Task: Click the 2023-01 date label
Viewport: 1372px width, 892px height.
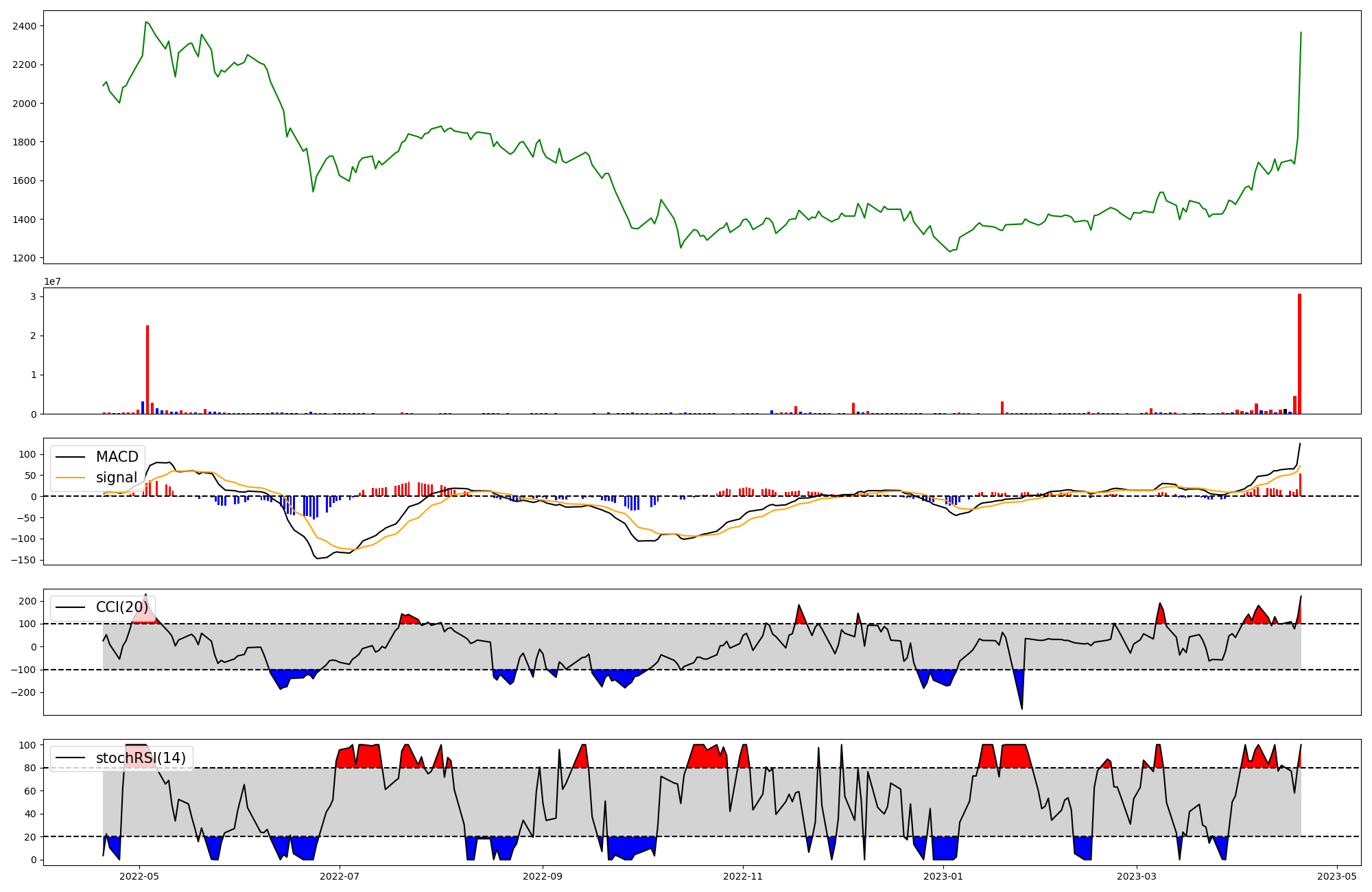Action: [943, 876]
